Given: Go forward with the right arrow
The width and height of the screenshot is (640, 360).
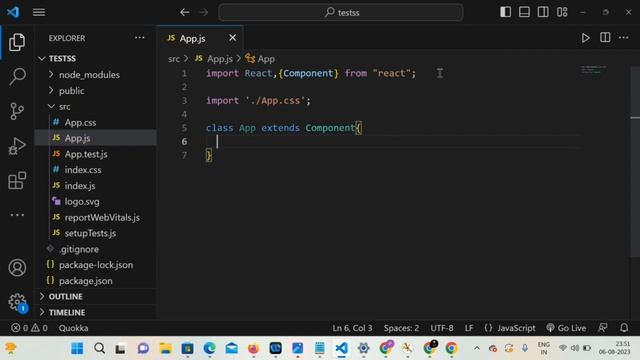Looking at the screenshot, I should (204, 12).
